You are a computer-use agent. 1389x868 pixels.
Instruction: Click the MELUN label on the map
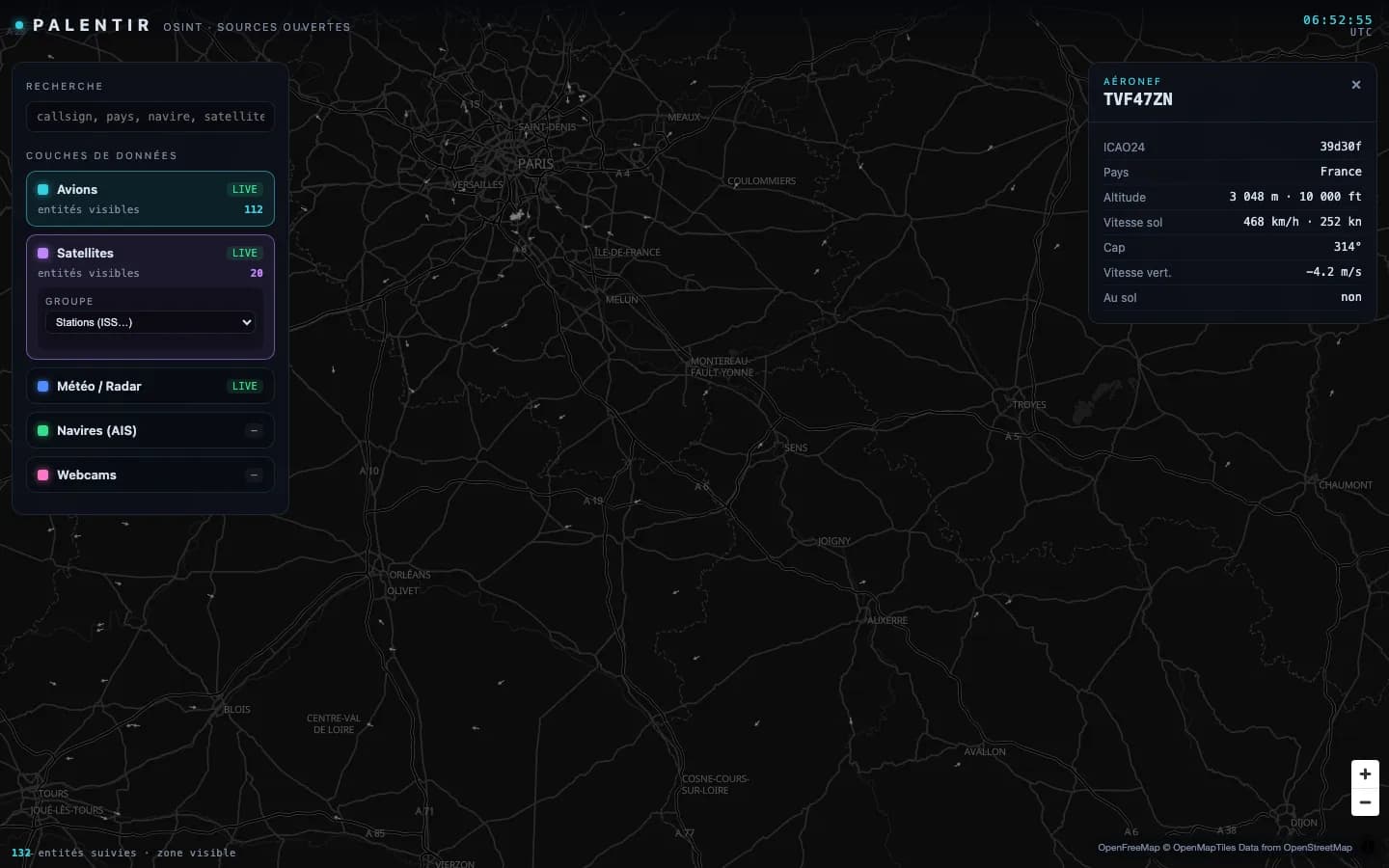click(x=622, y=300)
